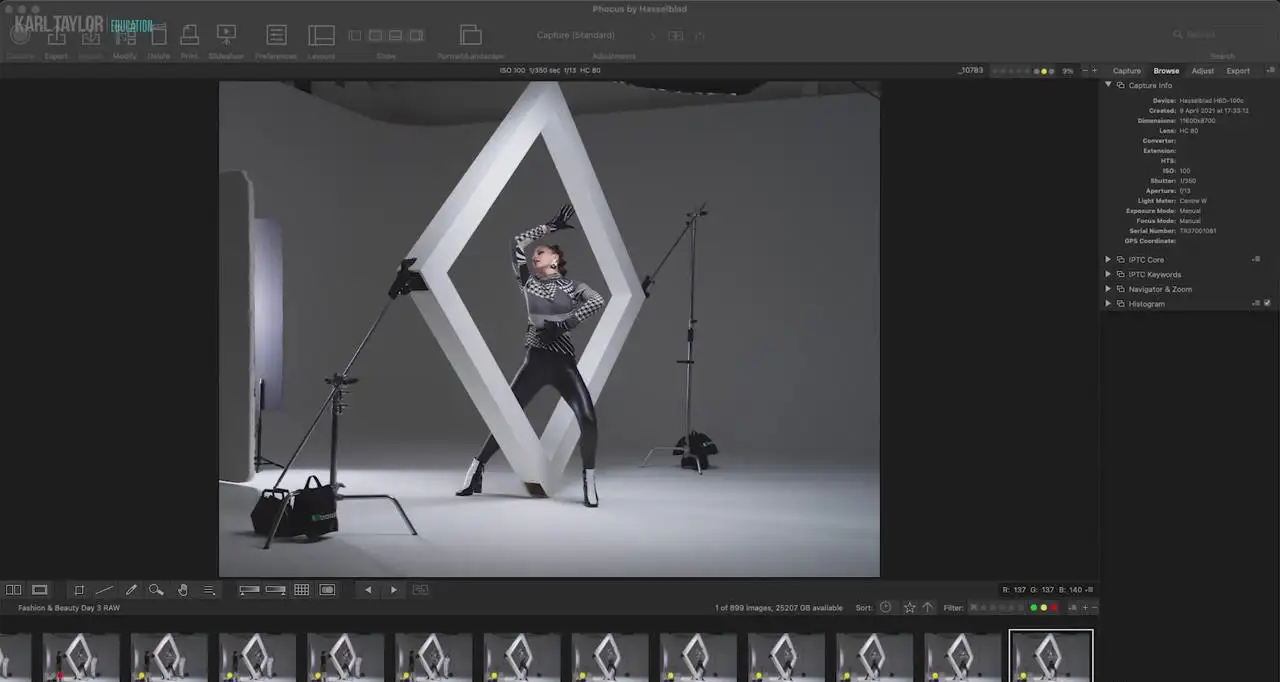Select the highlighted last thumbnail in filmstrip
This screenshot has height=682, width=1280.
1051,656
